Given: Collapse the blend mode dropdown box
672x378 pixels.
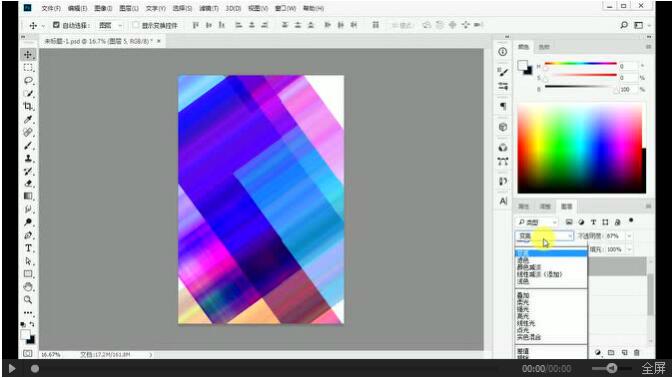Looking at the screenshot, I should point(544,236).
